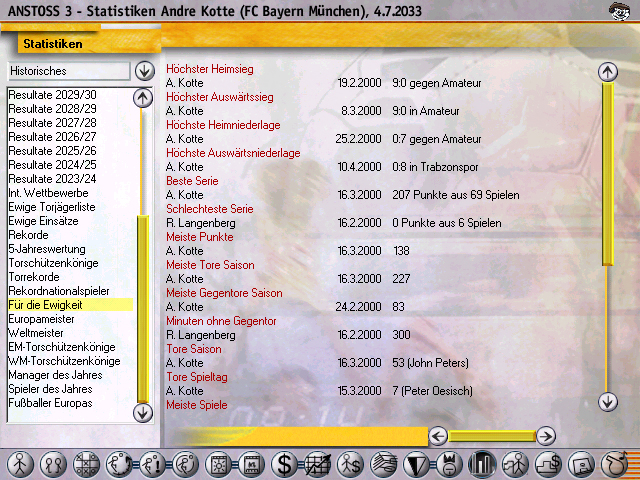This screenshot has height=480, width=640.
Task: Select the pennant flag icon
Action: coord(417,464)
